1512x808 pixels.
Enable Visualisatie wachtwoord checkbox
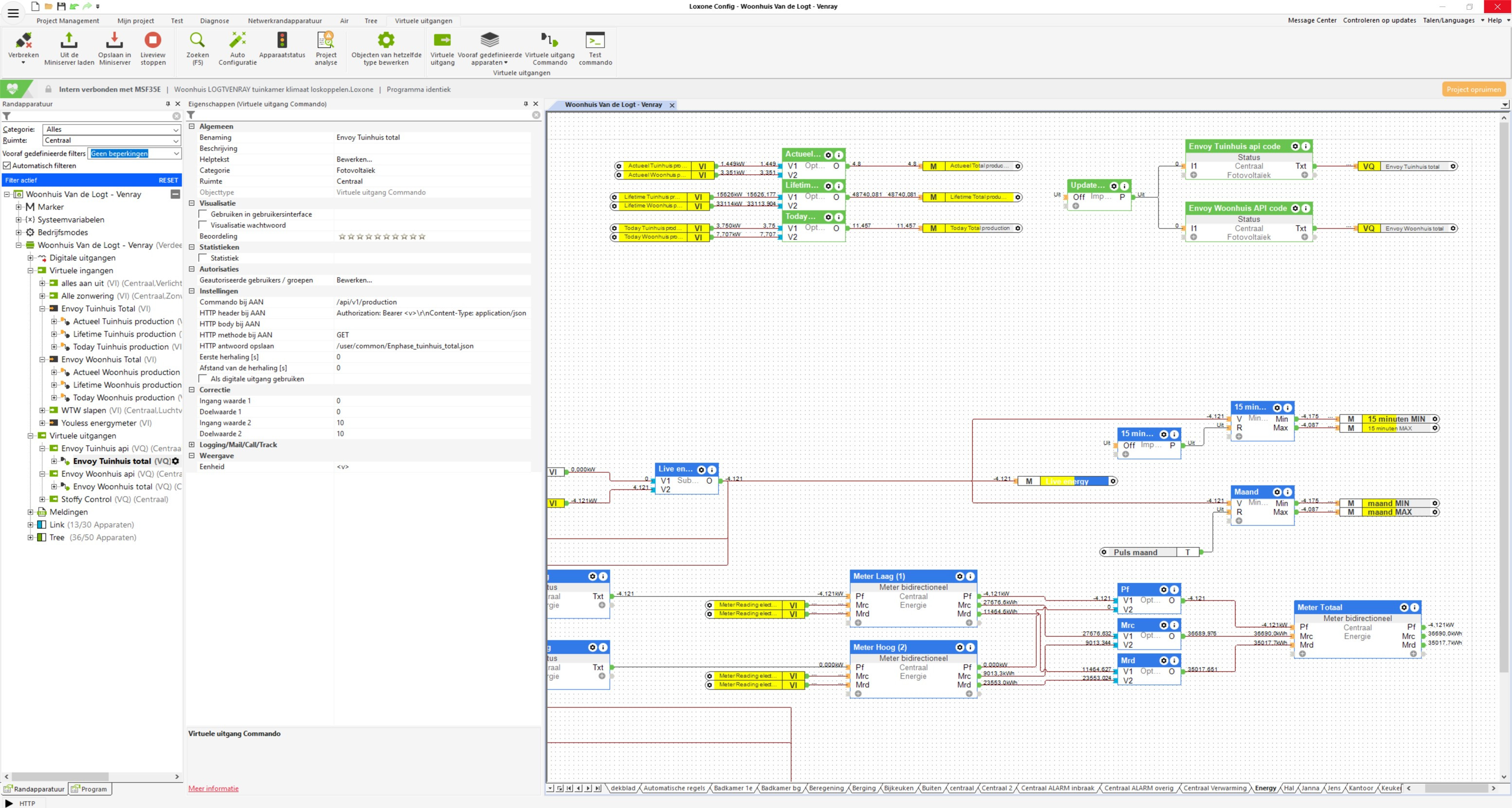tap(203, 225)
